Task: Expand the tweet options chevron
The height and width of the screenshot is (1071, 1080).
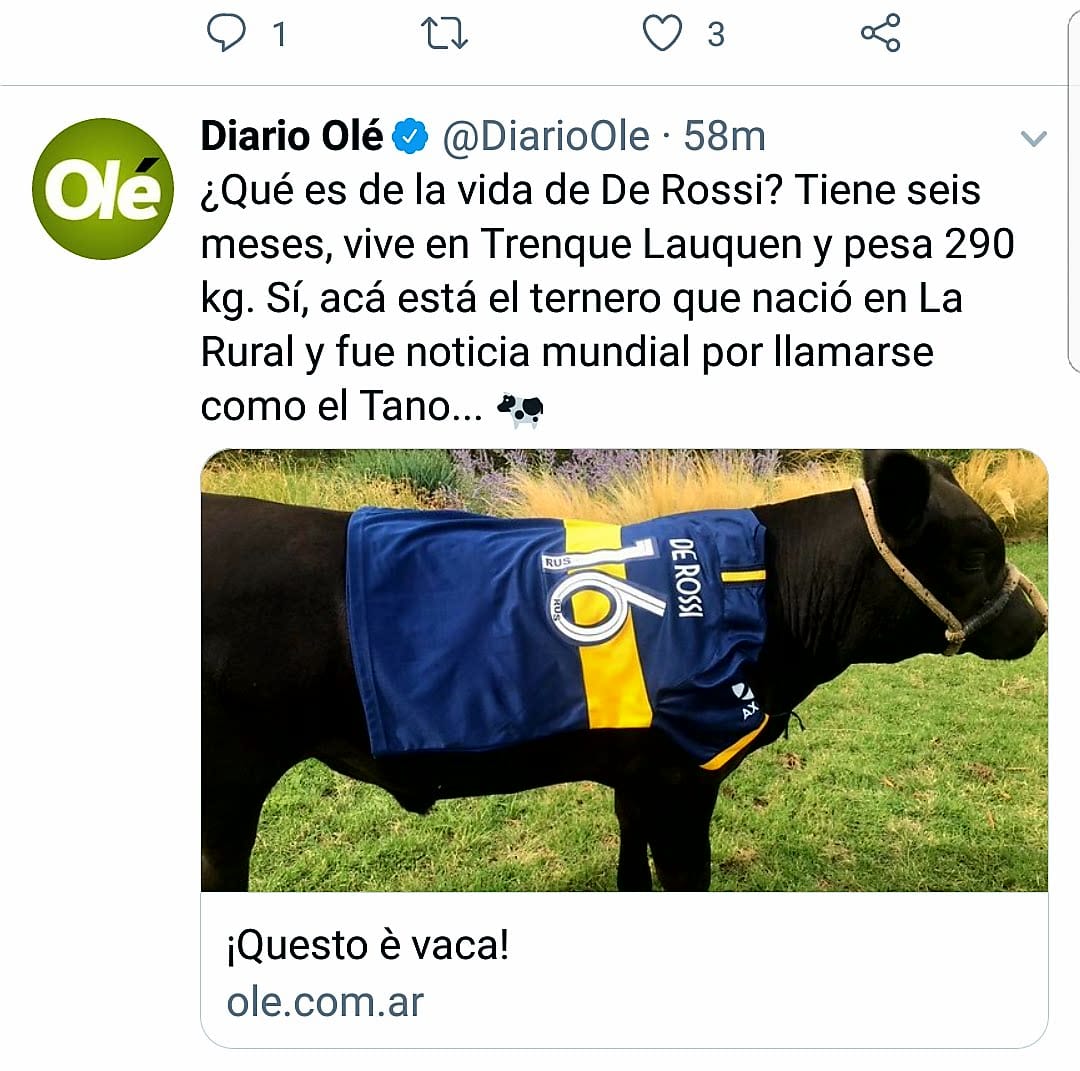Action: point(1033,138)
